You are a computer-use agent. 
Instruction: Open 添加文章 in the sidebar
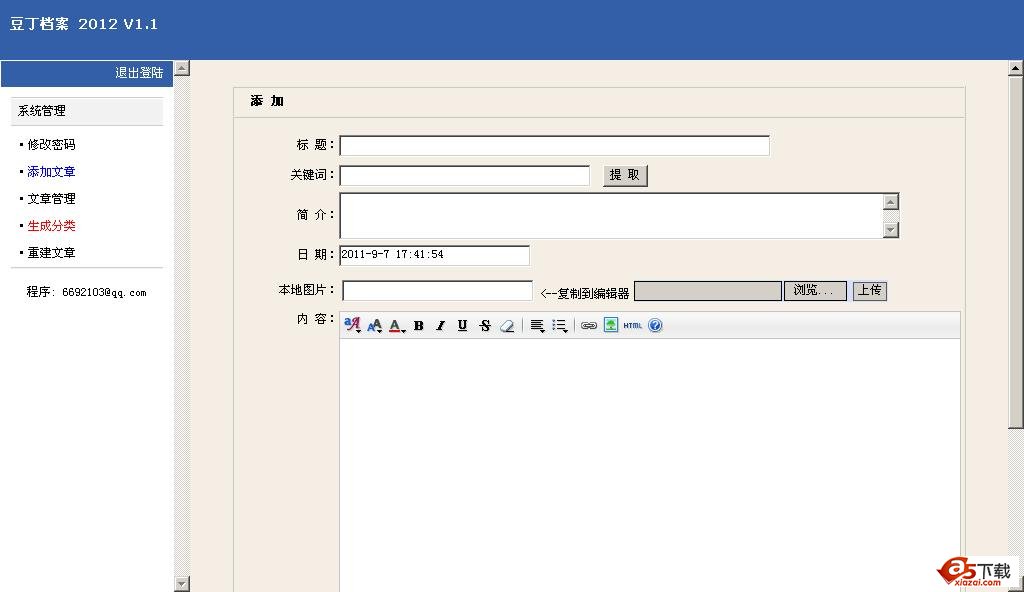point(51,172)
